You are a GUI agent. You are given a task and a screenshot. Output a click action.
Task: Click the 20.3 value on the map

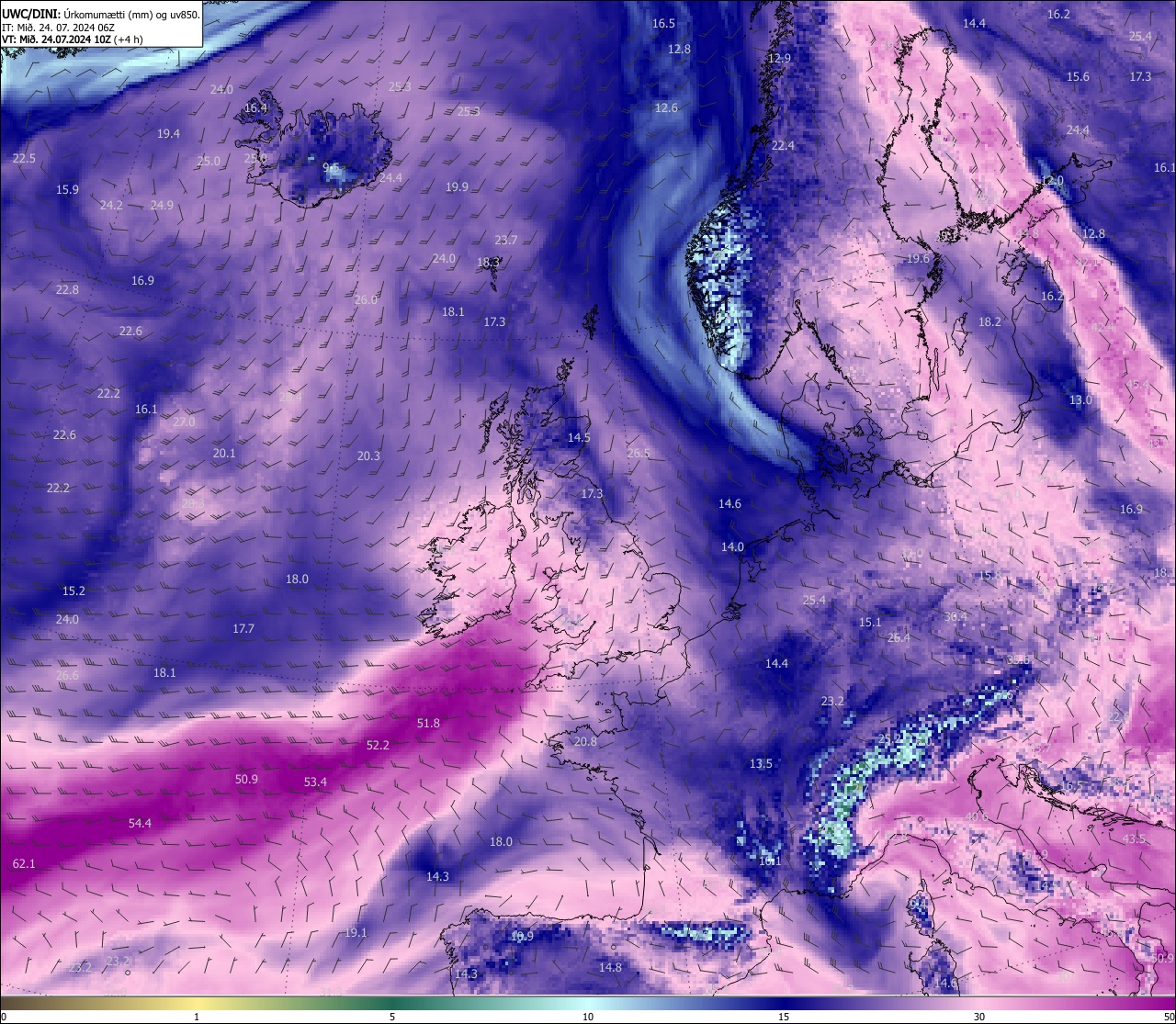pyautogui.click(x=368, y=456)
